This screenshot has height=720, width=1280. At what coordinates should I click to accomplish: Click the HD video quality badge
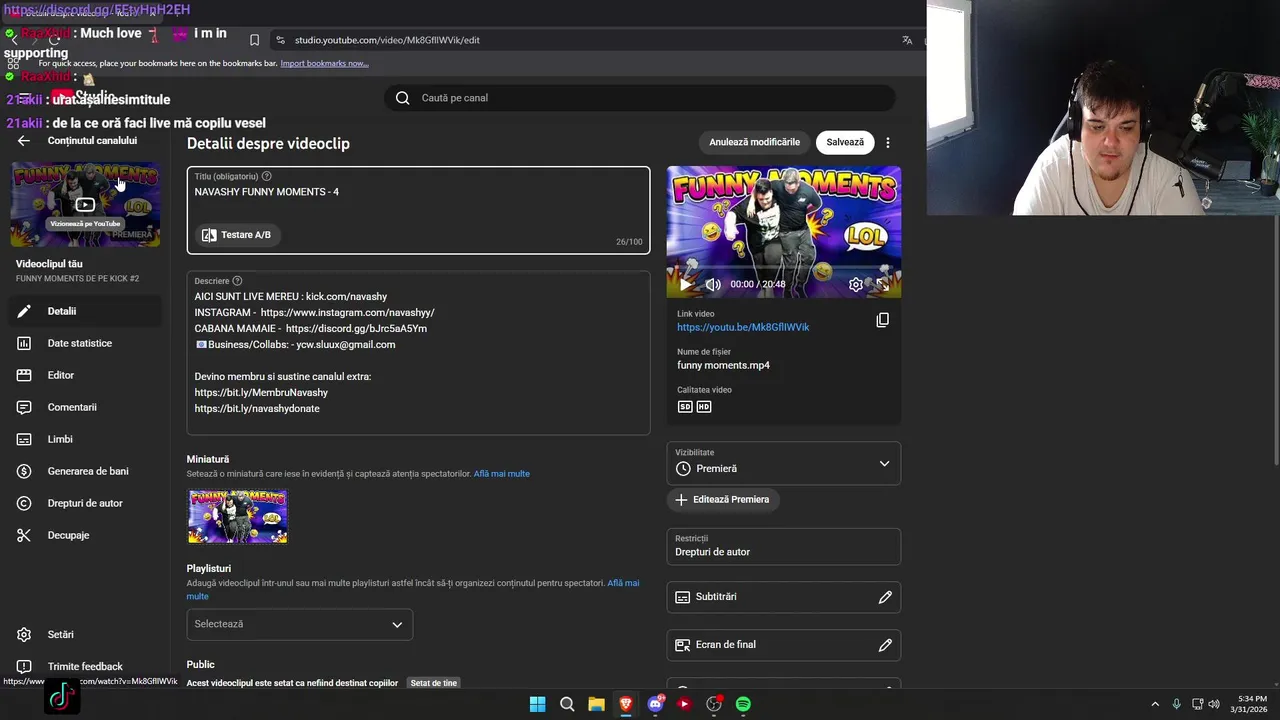coord(704,407)
